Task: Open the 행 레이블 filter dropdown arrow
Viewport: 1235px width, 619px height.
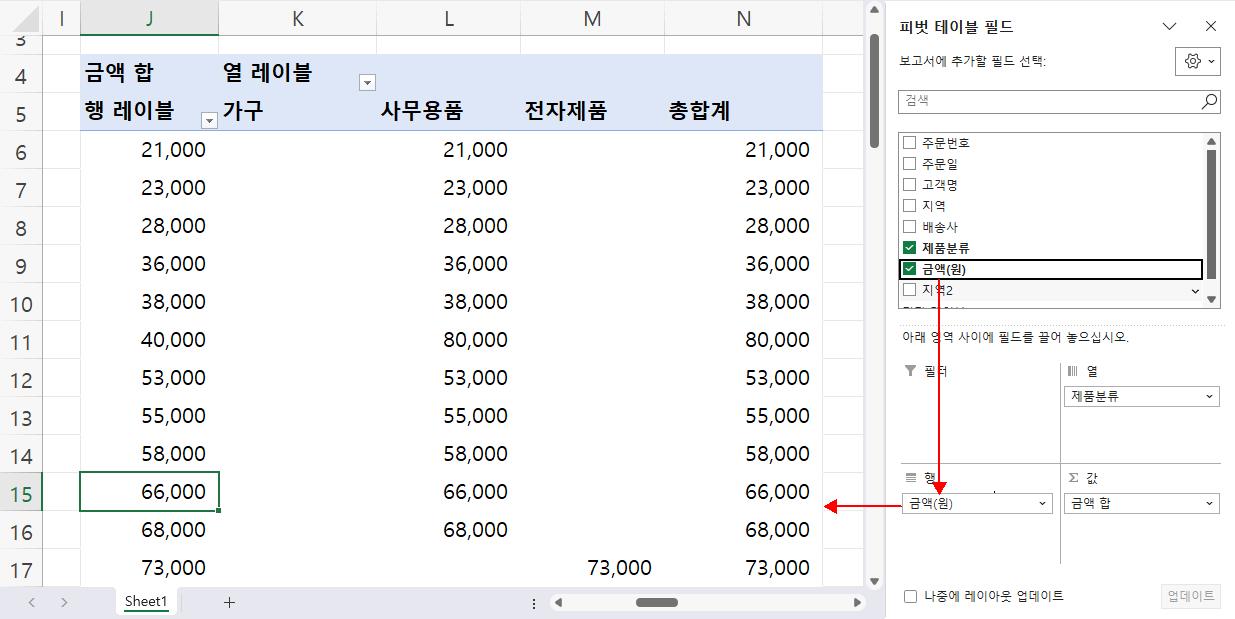Action: pyautogui.click(x=209, y=119)
